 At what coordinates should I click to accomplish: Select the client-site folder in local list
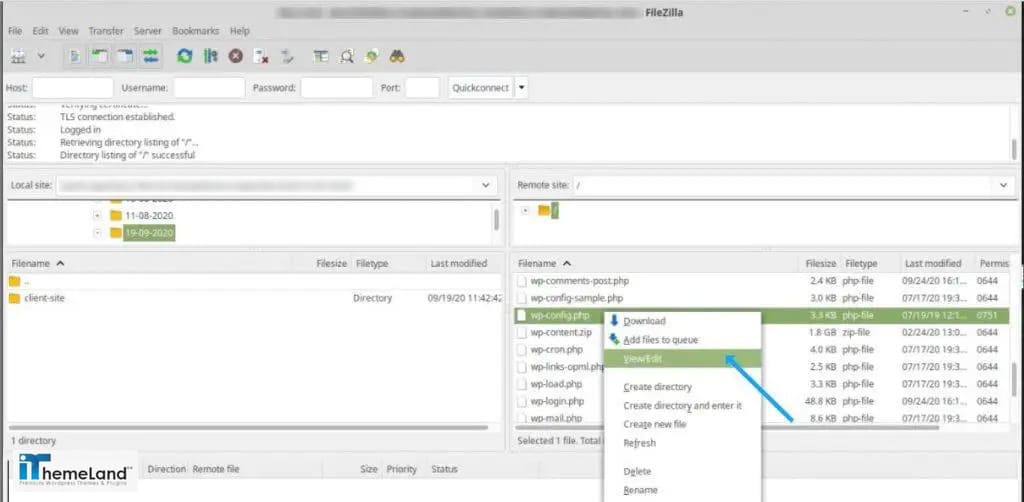point(44,298)
